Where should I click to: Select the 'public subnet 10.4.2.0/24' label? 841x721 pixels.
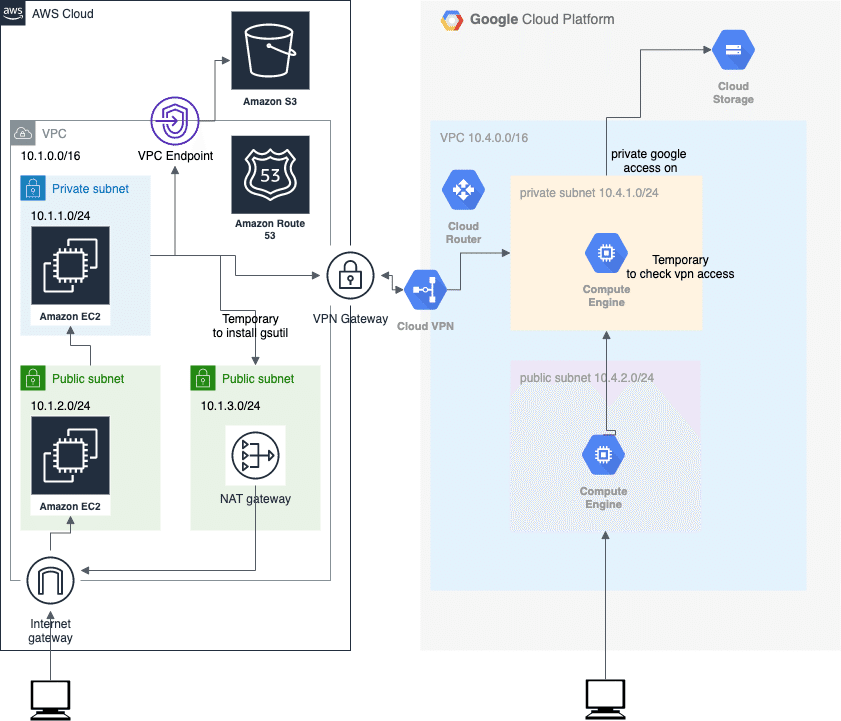point(587,378)
